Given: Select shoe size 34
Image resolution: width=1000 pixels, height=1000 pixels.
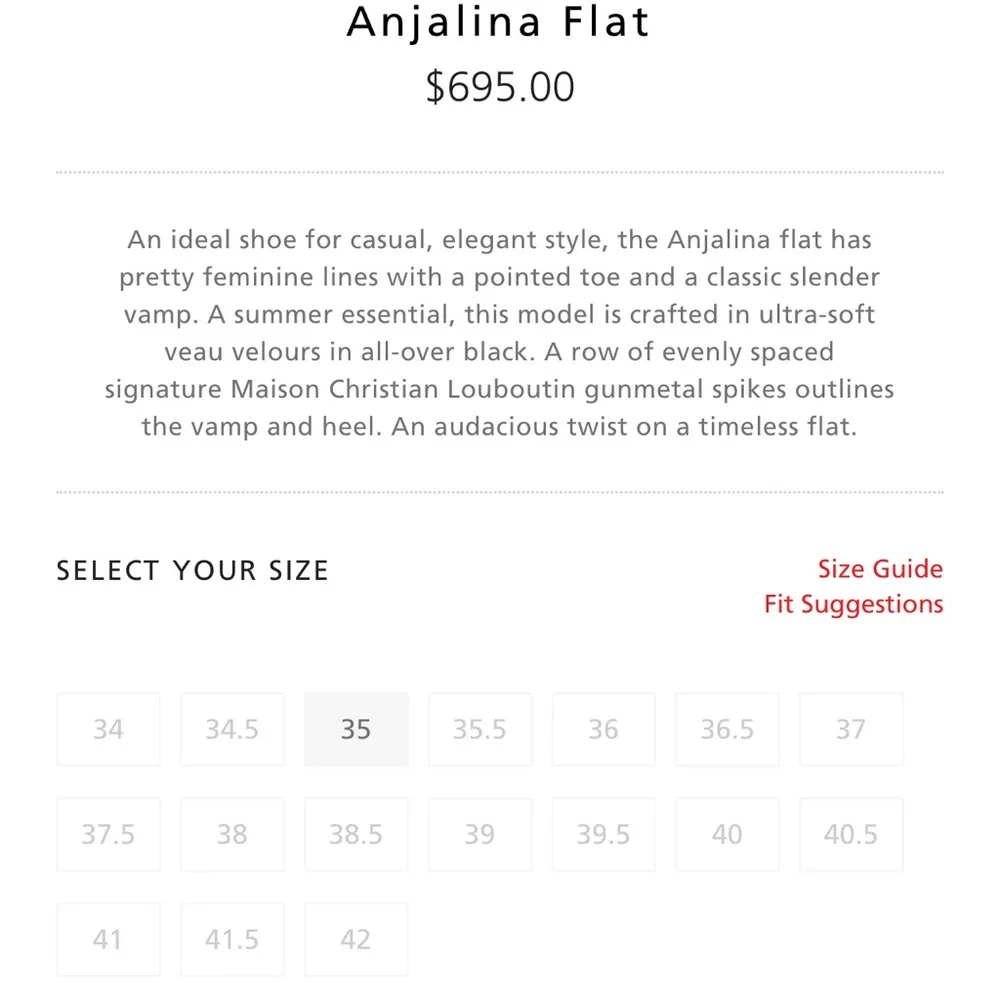Looking at the screenshot, I should click(108, 730).
